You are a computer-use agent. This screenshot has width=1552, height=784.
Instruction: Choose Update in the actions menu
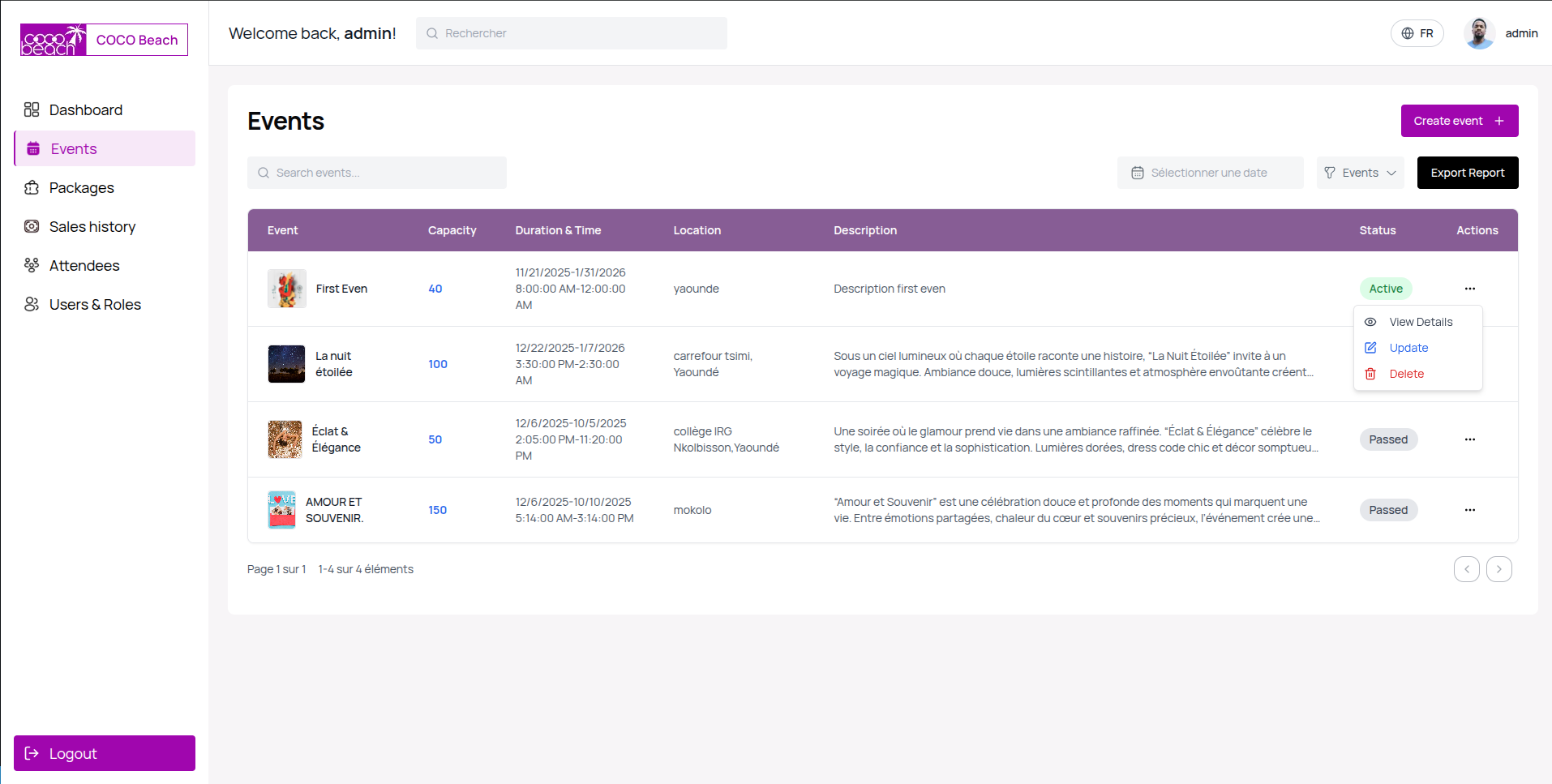[x=1408, y=348]
